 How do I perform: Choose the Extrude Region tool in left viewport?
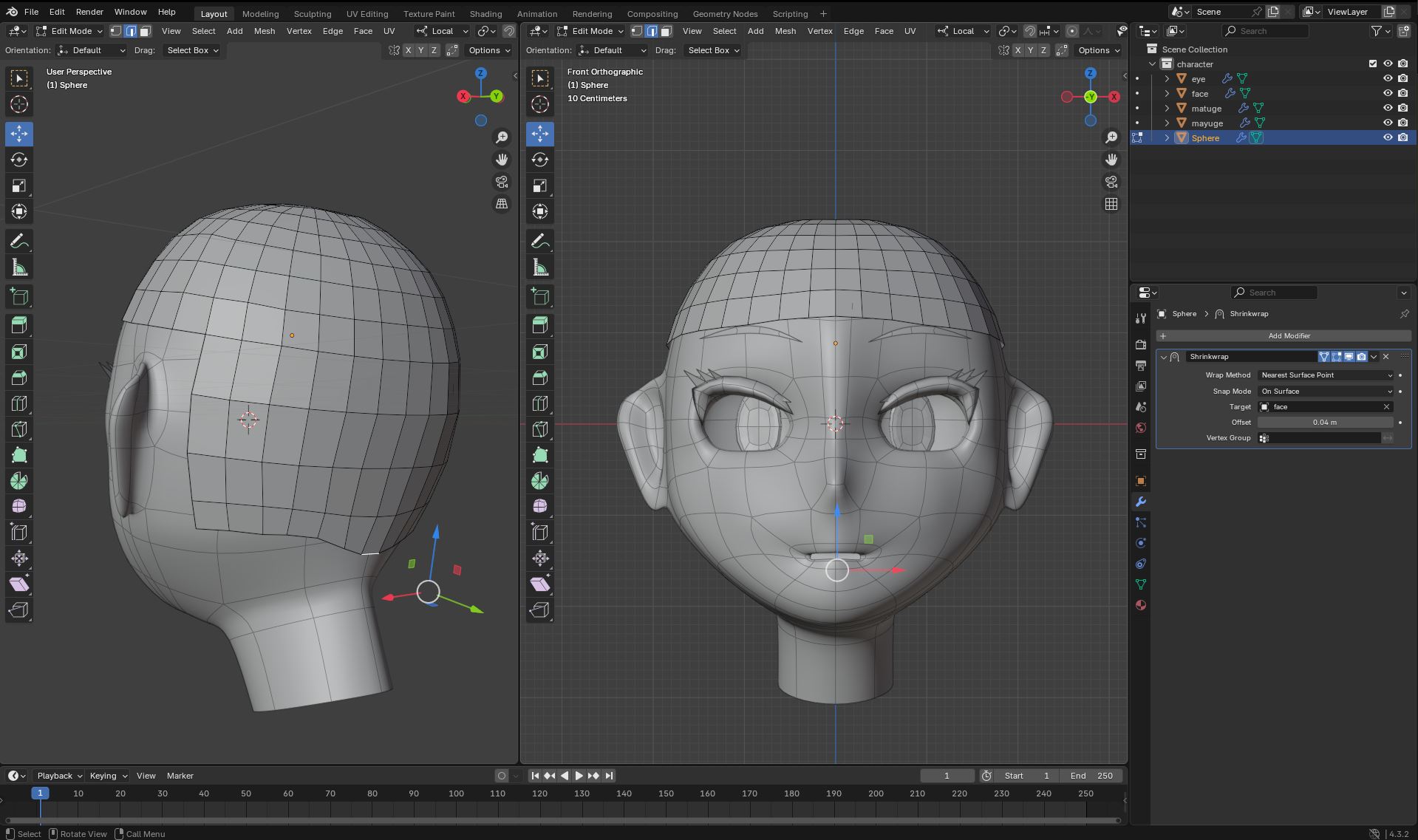19,325
